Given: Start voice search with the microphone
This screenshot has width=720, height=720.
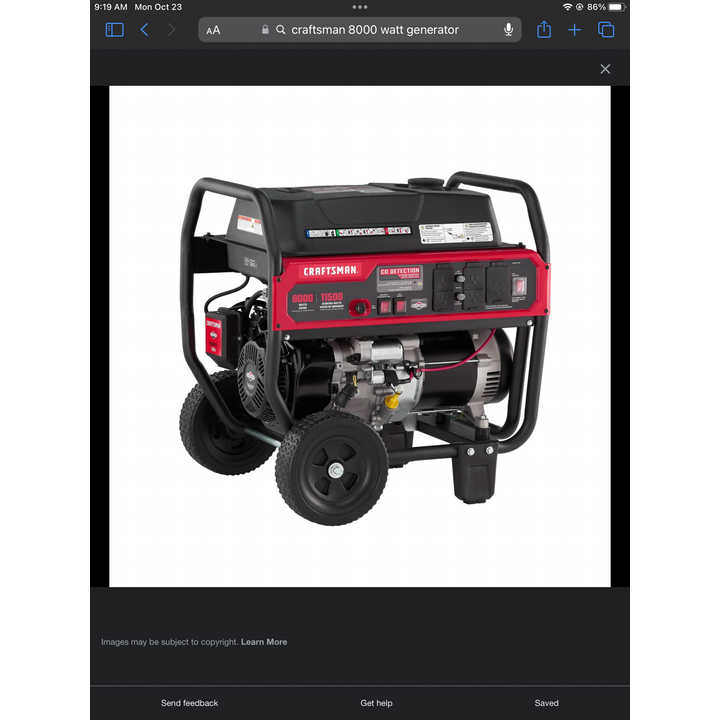Looking at the screenshot, I should (508, 29).
